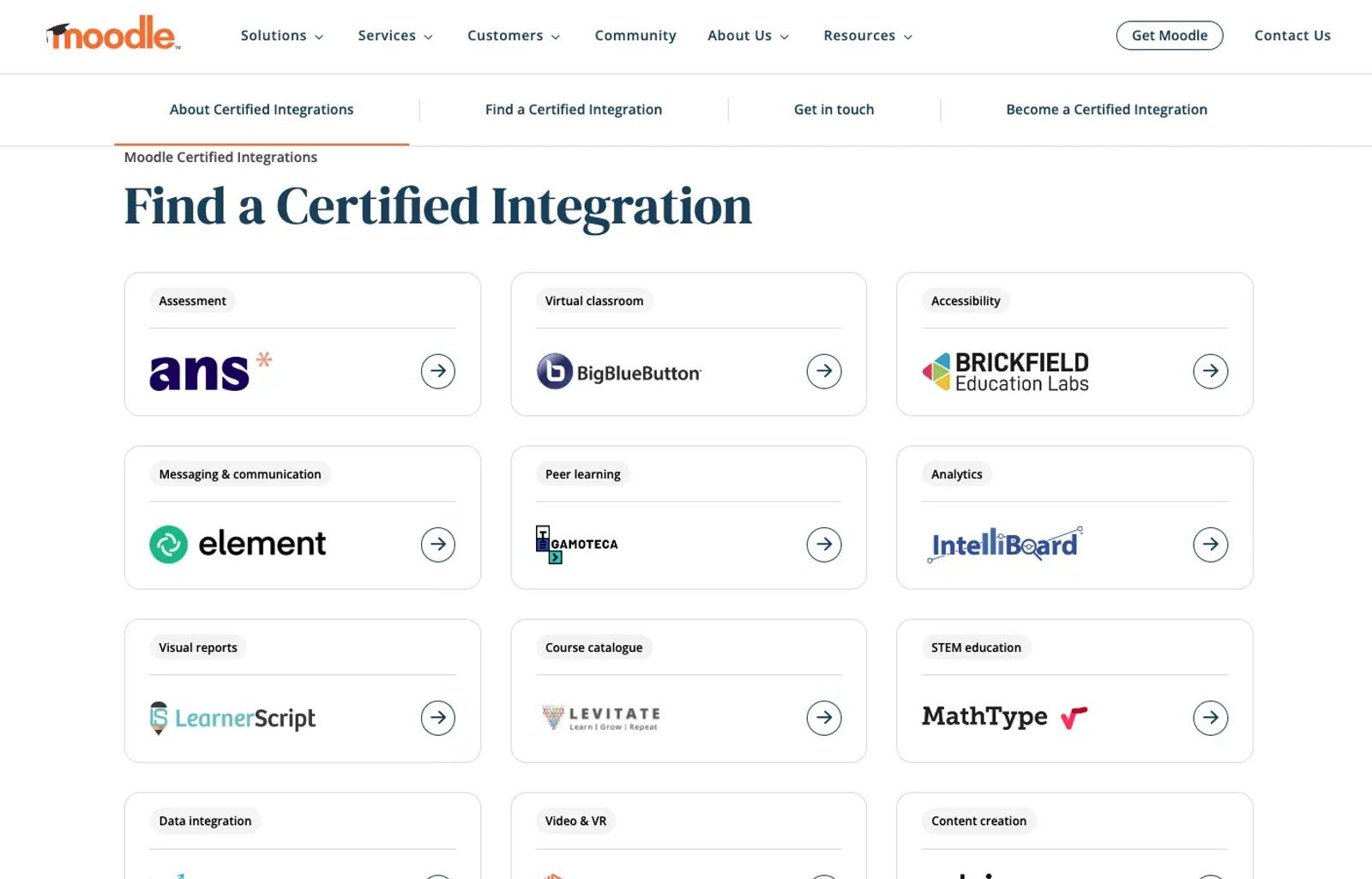Click the Virtual classroom category tag

[x=594, y=301]
